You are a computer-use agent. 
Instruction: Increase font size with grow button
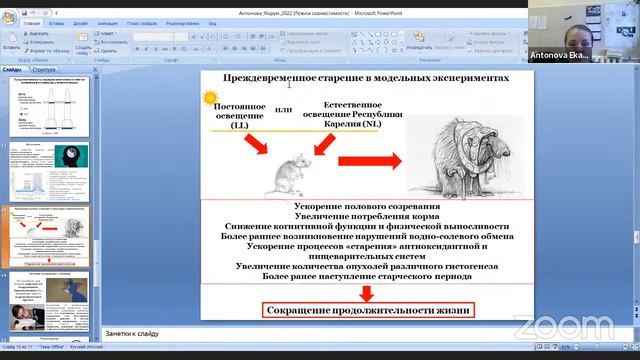(x=194, y=37)
